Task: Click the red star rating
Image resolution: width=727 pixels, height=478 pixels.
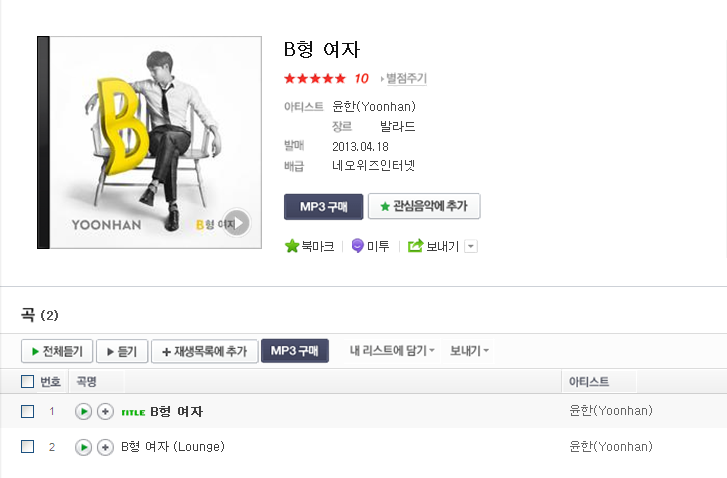Action: point(315,78)
